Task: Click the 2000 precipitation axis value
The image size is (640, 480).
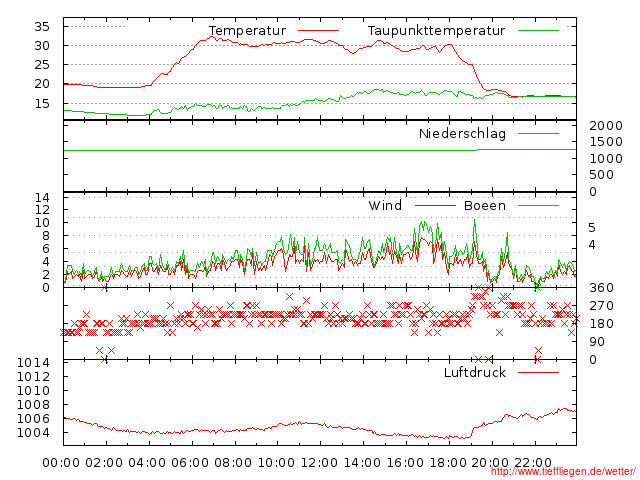Action: click(x=606, y=126)
